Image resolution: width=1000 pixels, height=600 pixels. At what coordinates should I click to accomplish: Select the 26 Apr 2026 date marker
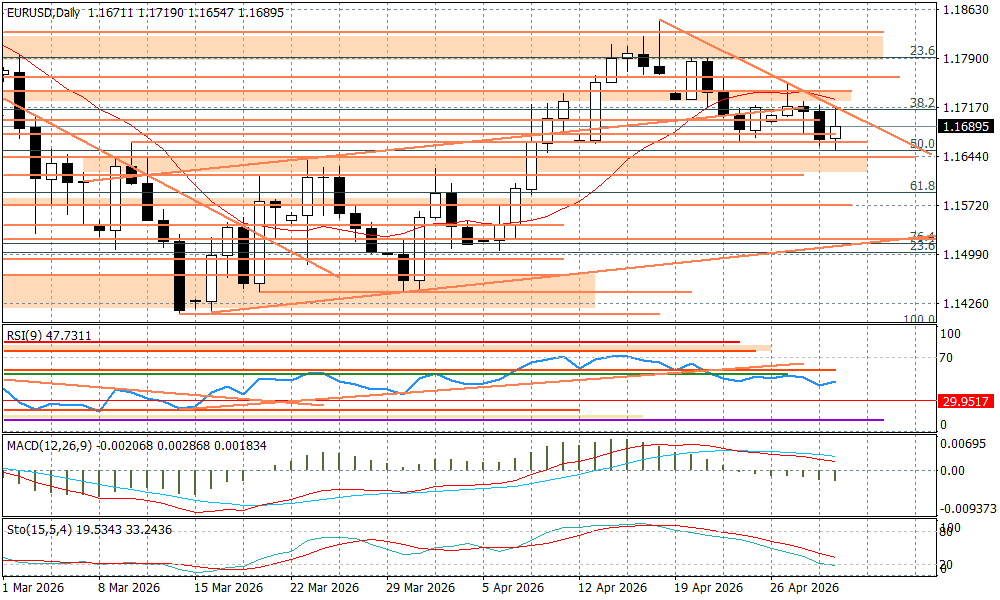pyautogui.click(x=802, y=588)
